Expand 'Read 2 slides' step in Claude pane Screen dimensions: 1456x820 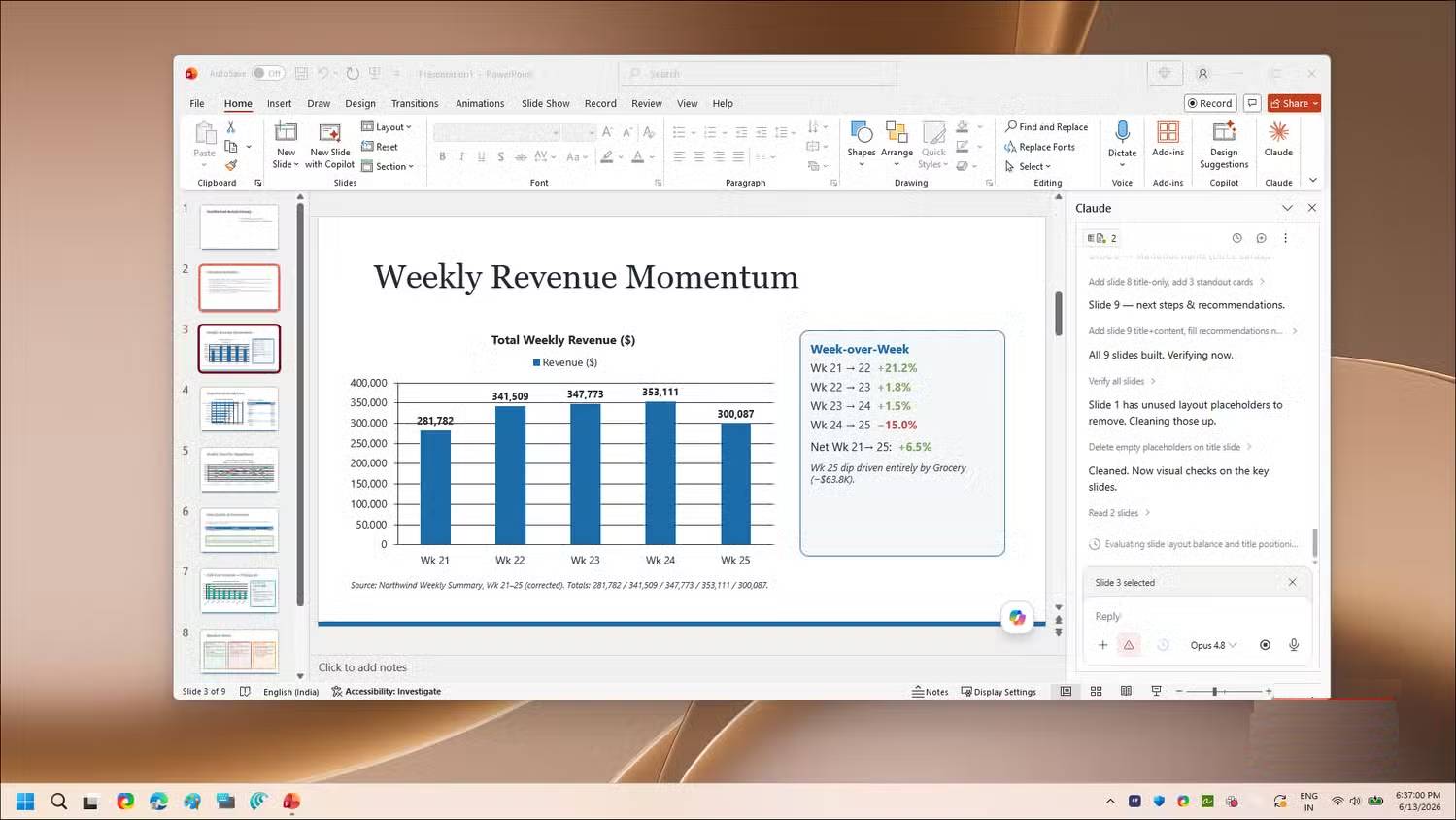click(x=1119, y=513)
